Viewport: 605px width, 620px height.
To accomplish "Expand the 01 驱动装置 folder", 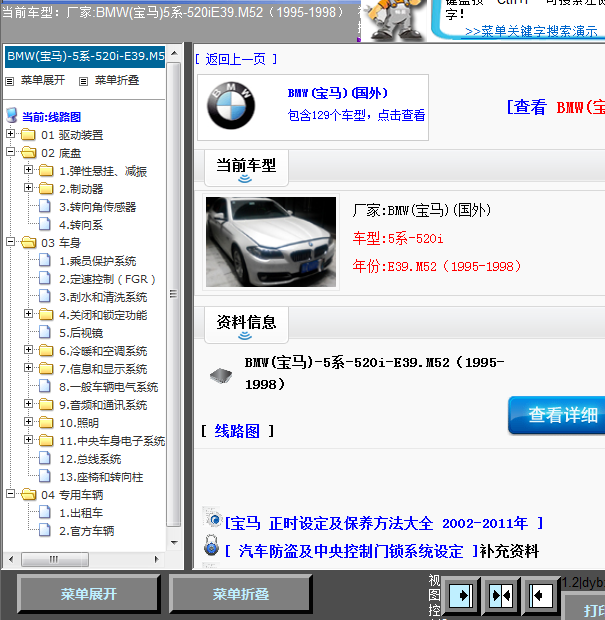I will (11, 134).
